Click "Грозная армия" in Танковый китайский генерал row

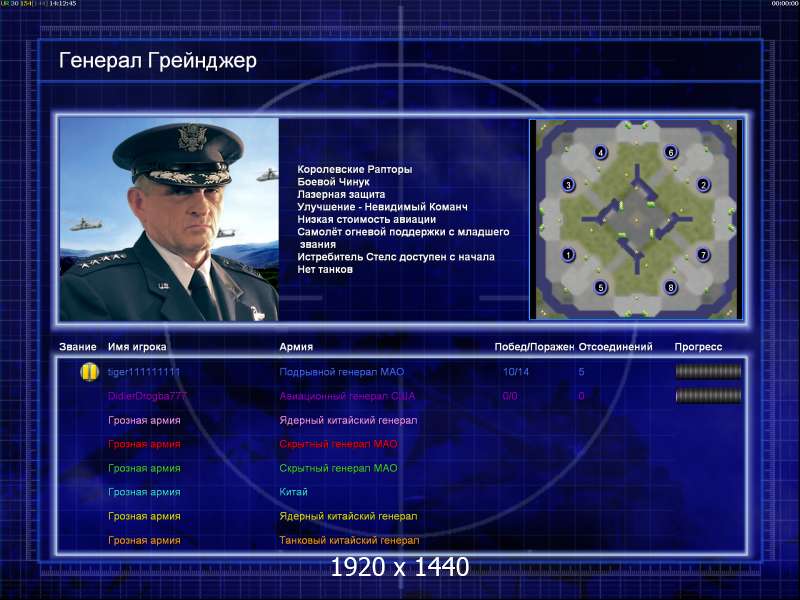coord(144,540)
